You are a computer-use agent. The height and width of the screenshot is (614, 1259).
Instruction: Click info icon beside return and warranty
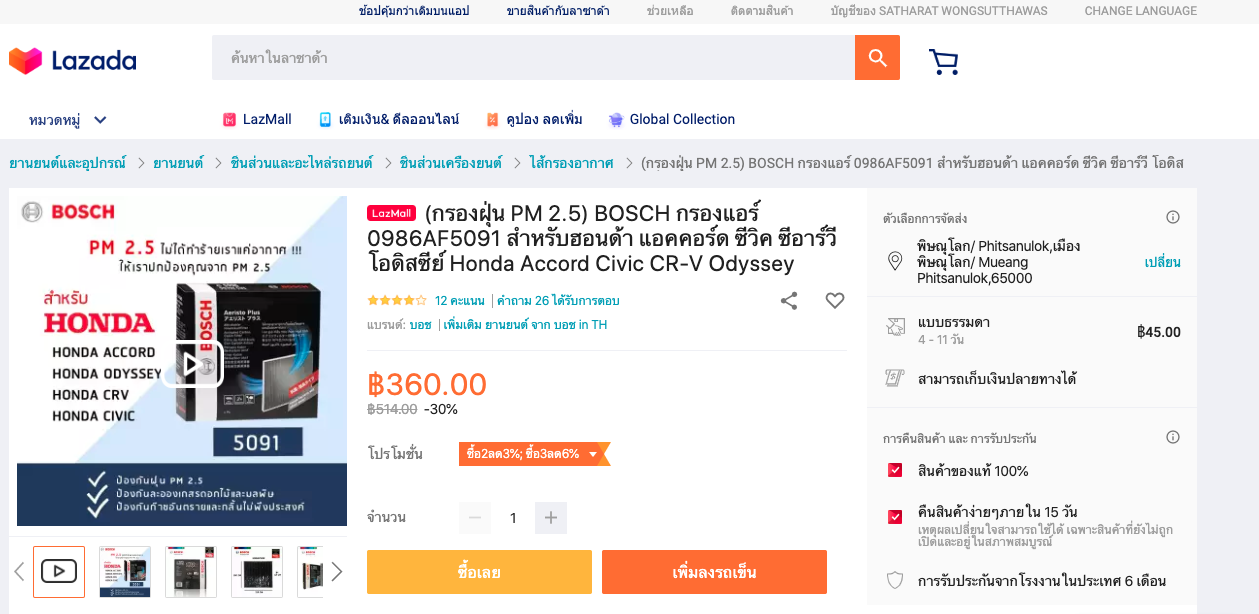point(1173,437)
